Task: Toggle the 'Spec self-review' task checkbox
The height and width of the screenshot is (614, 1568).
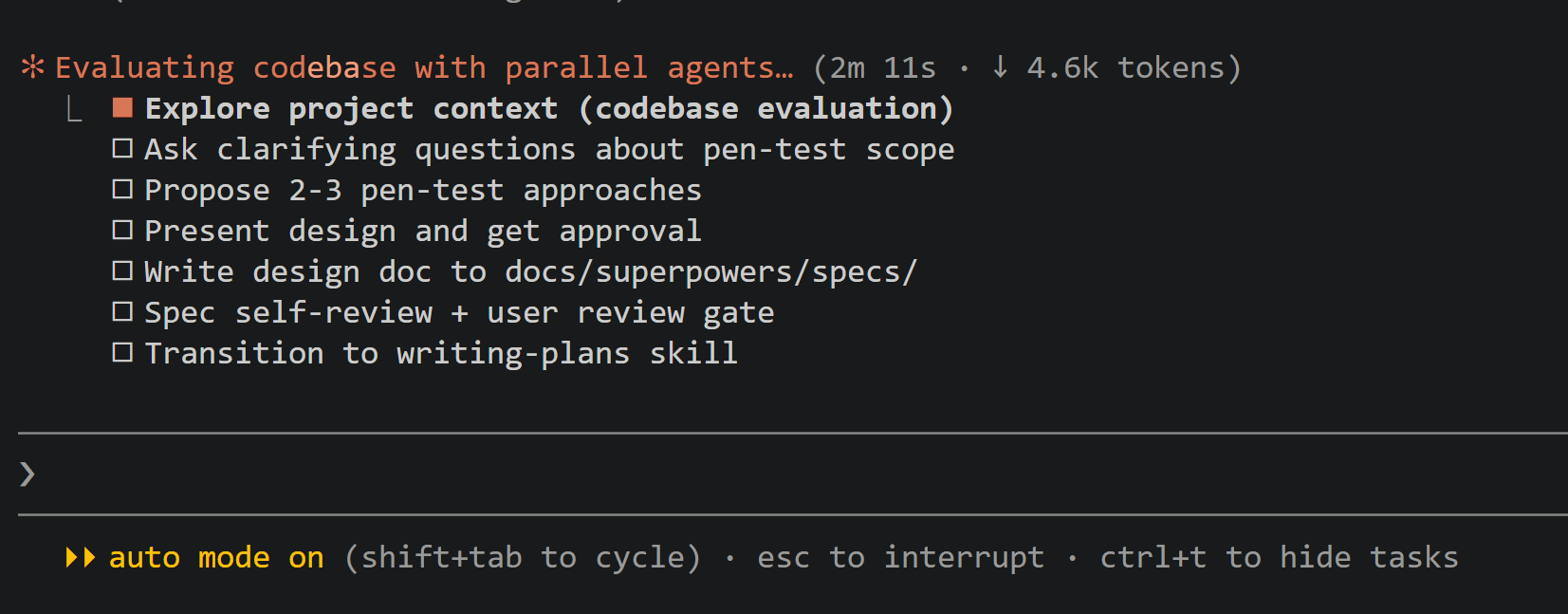Action: [122, 312]
